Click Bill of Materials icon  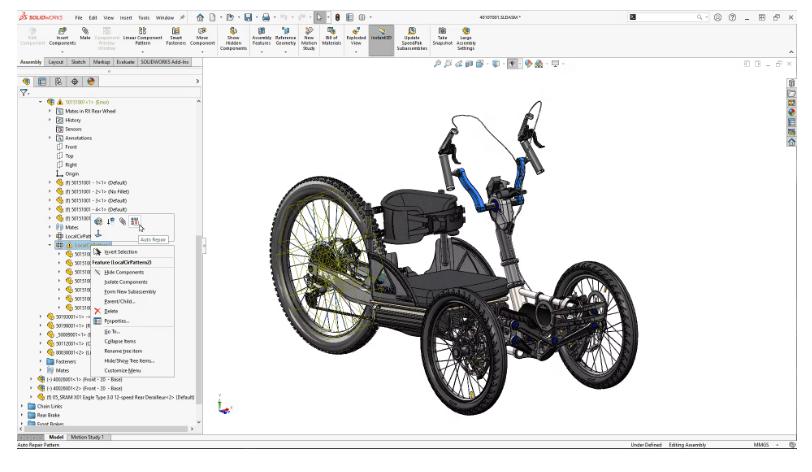330,37
